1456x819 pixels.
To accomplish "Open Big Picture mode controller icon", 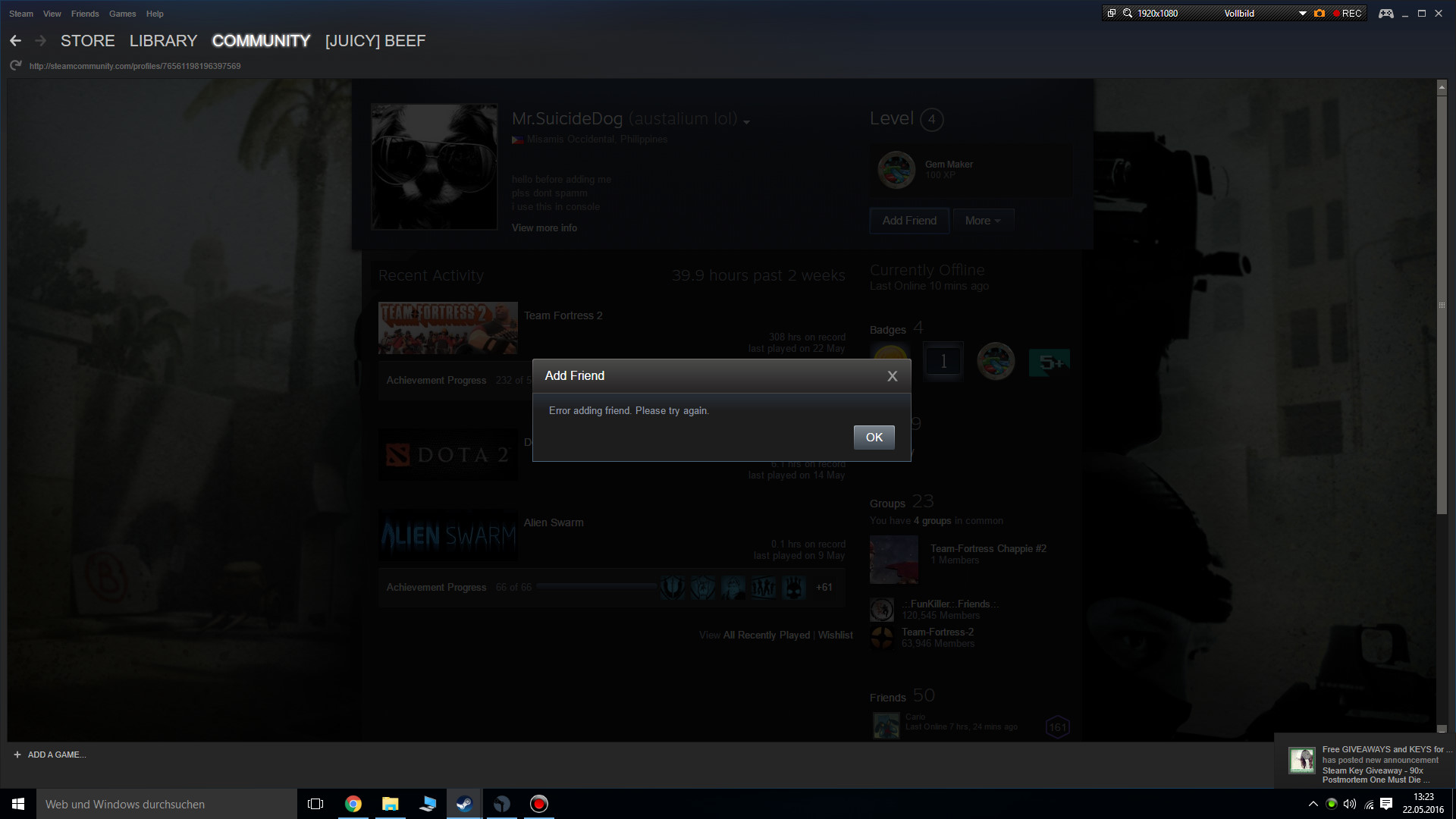I will point(1385,14).
